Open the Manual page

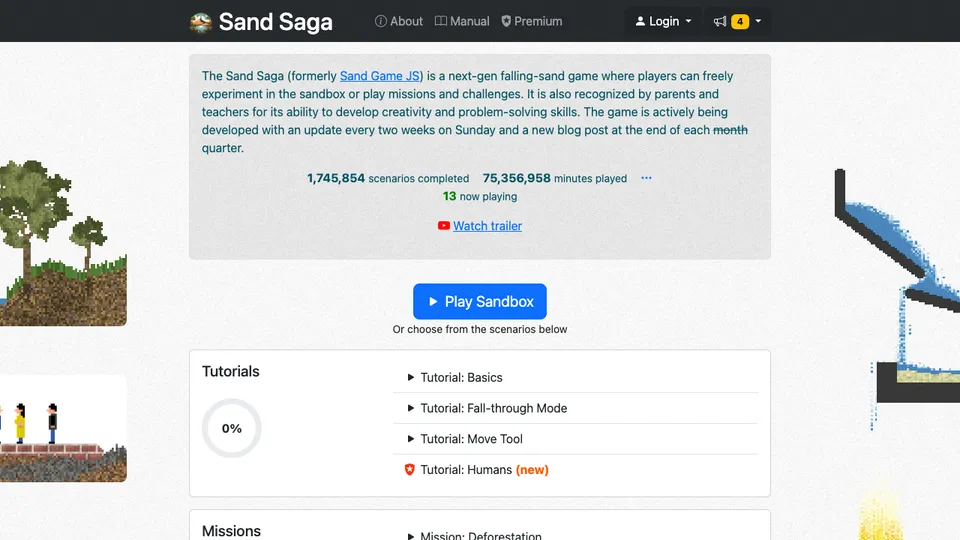click(462, 21)
